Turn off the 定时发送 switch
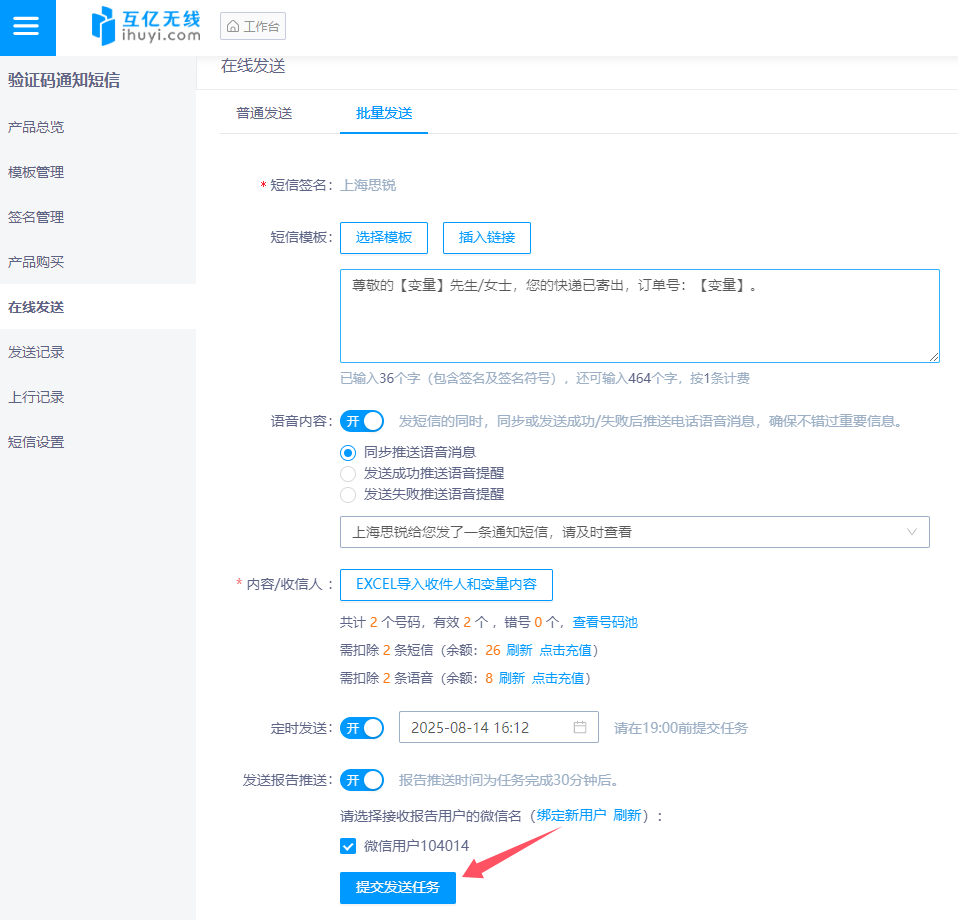958x920 pixels. point(362,728)
